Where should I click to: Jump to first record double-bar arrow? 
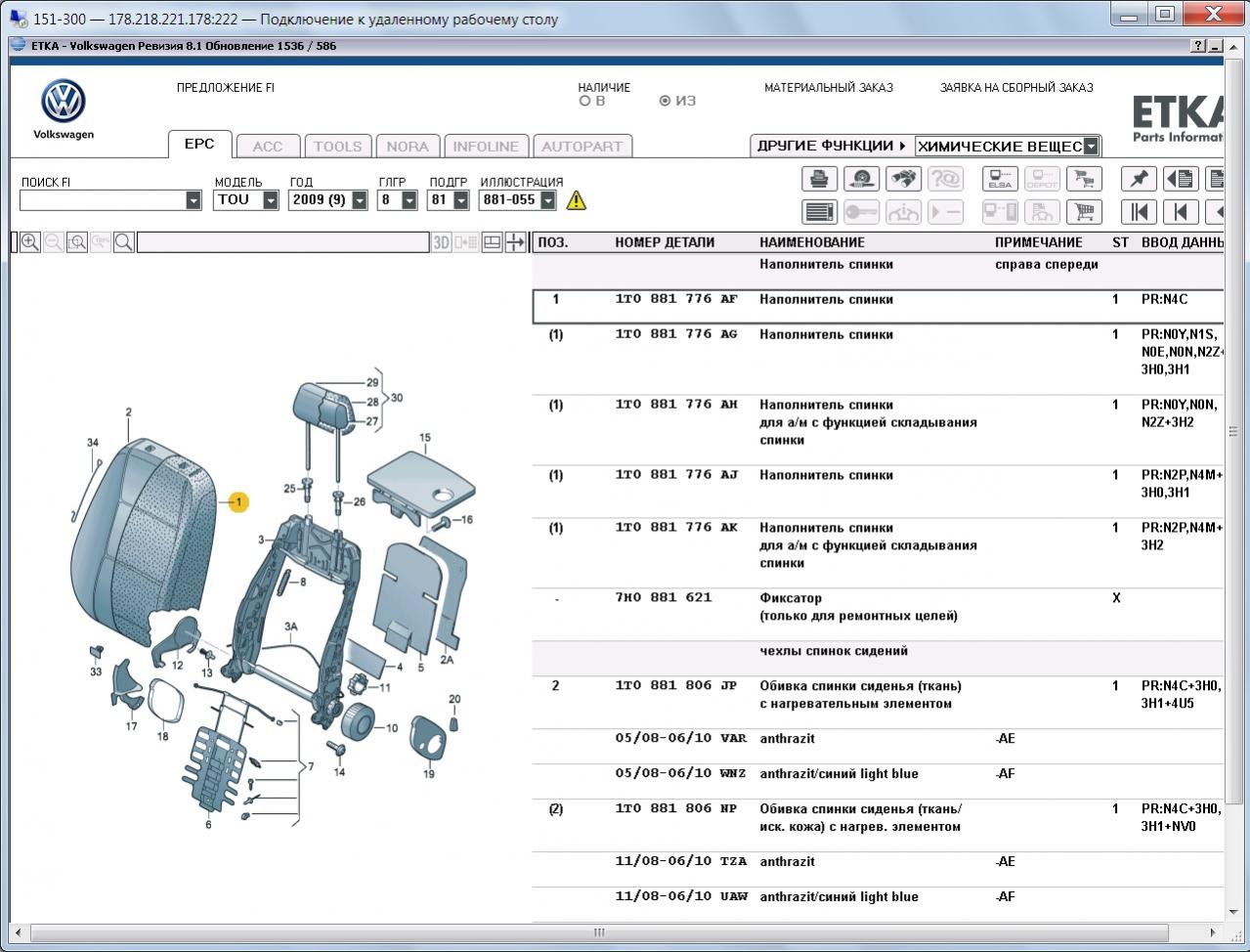pos(1139,212)
